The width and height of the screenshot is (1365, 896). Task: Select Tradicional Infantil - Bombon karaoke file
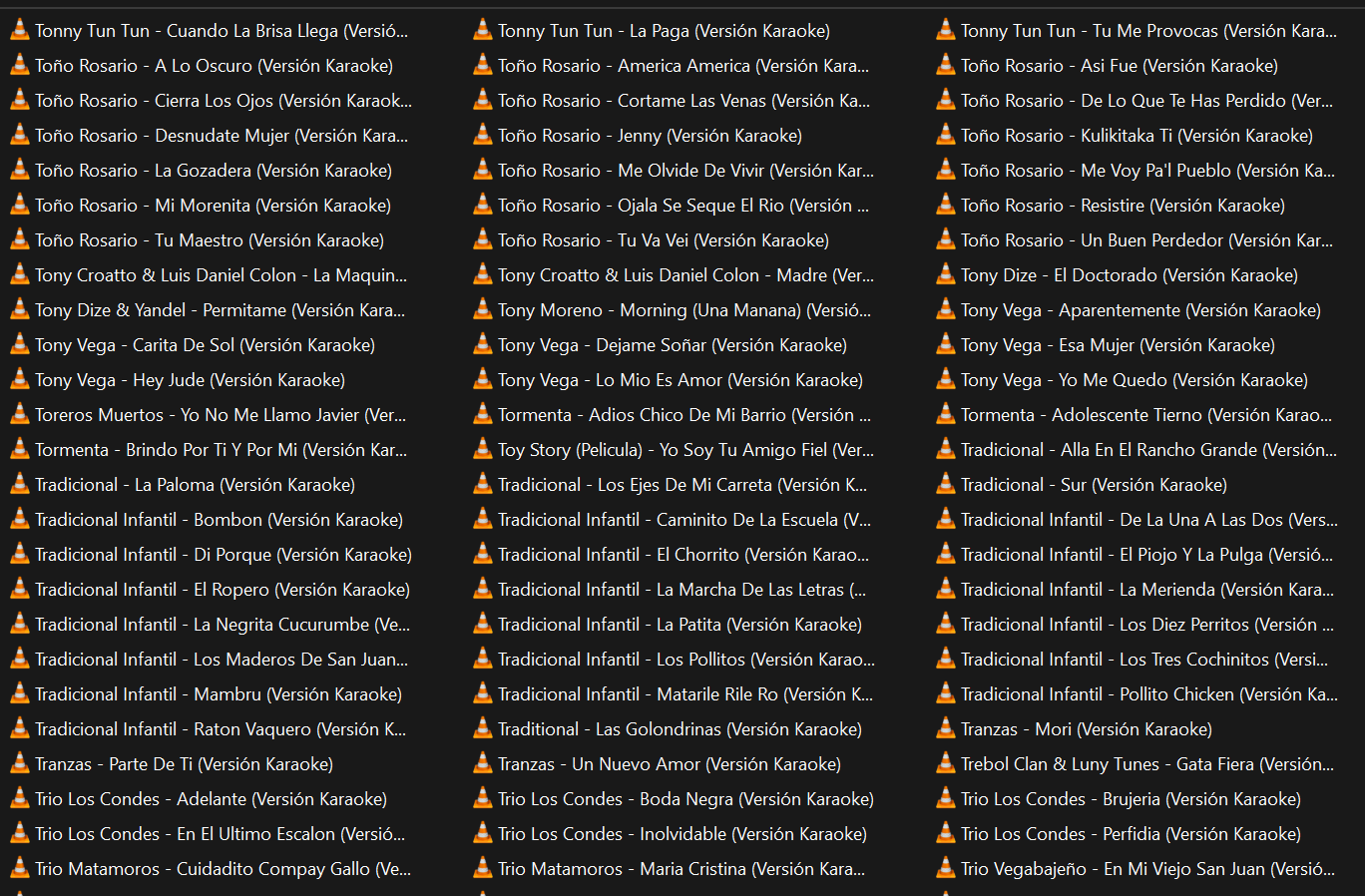(x=219, y=520)
